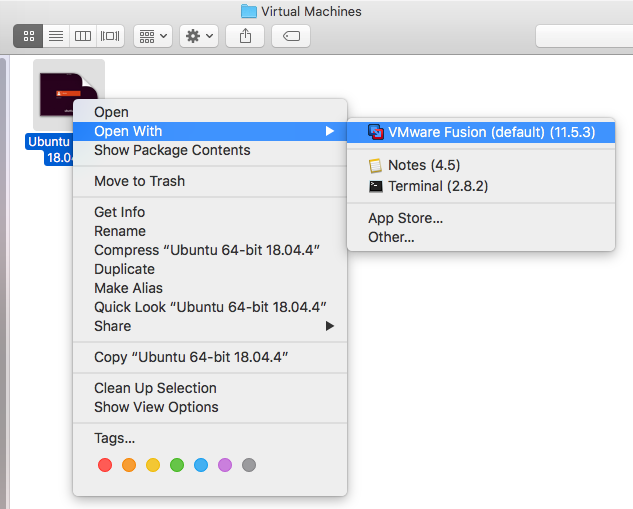633x509 pixels.
Task: Open with Terminal (2.8.2)
Action: (481, 186)
